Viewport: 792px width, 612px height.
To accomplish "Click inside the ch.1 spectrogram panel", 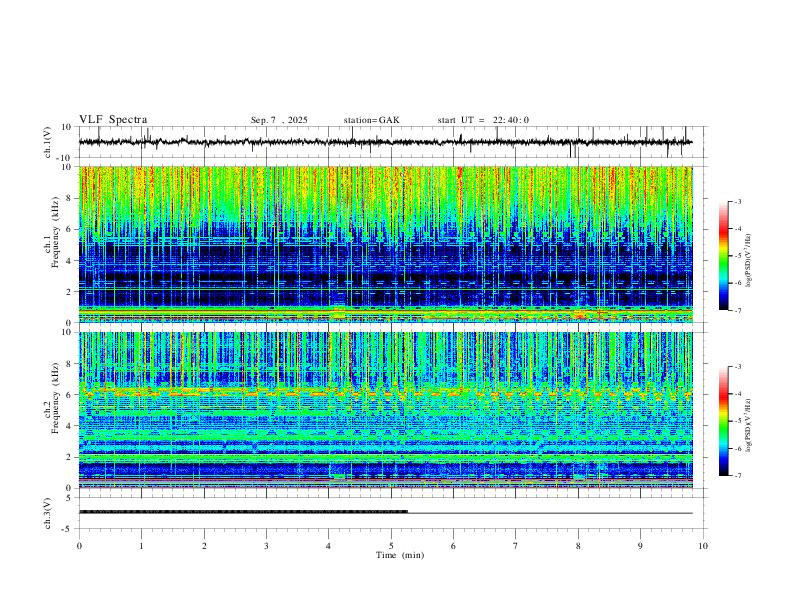I will click(385, 244).
